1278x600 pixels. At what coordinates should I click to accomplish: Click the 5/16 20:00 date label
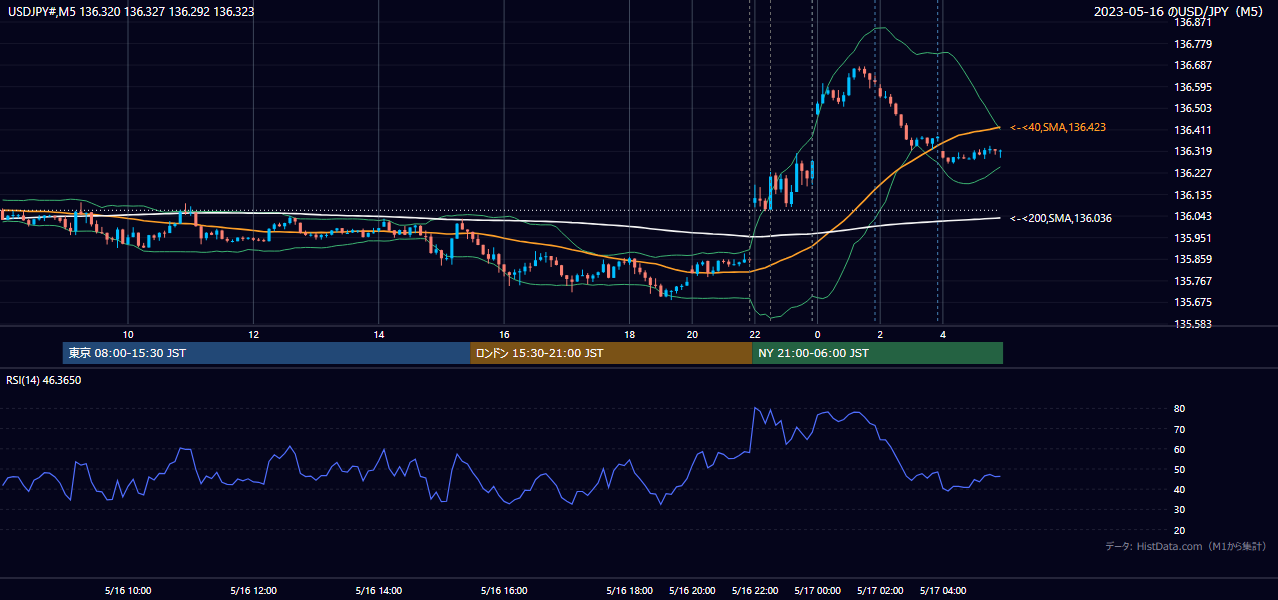point(692,591)
